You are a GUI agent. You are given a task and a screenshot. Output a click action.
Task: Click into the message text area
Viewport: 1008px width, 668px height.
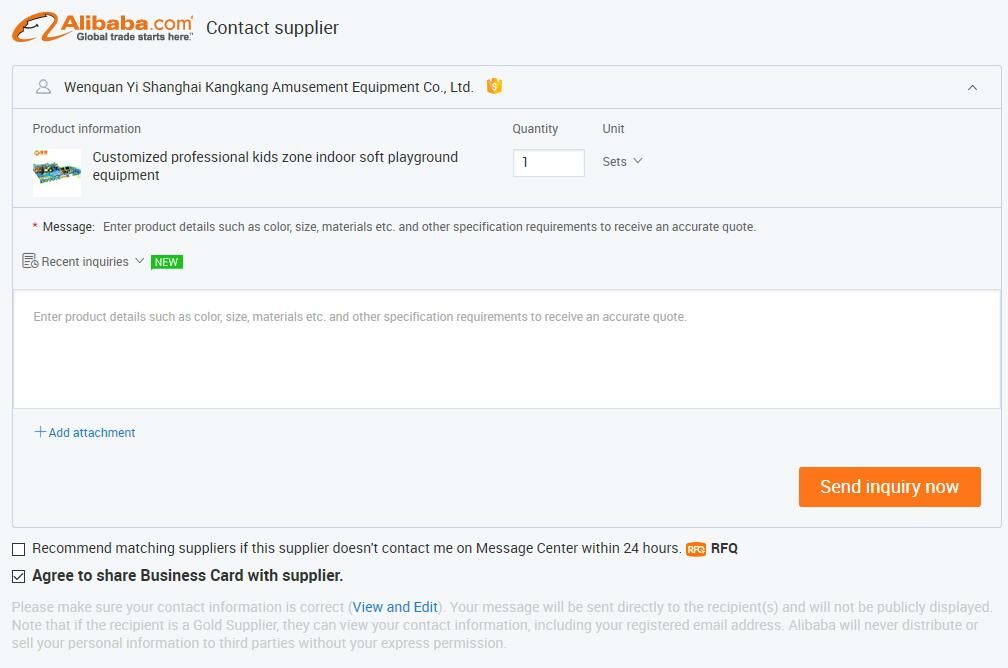pos(507,349)
